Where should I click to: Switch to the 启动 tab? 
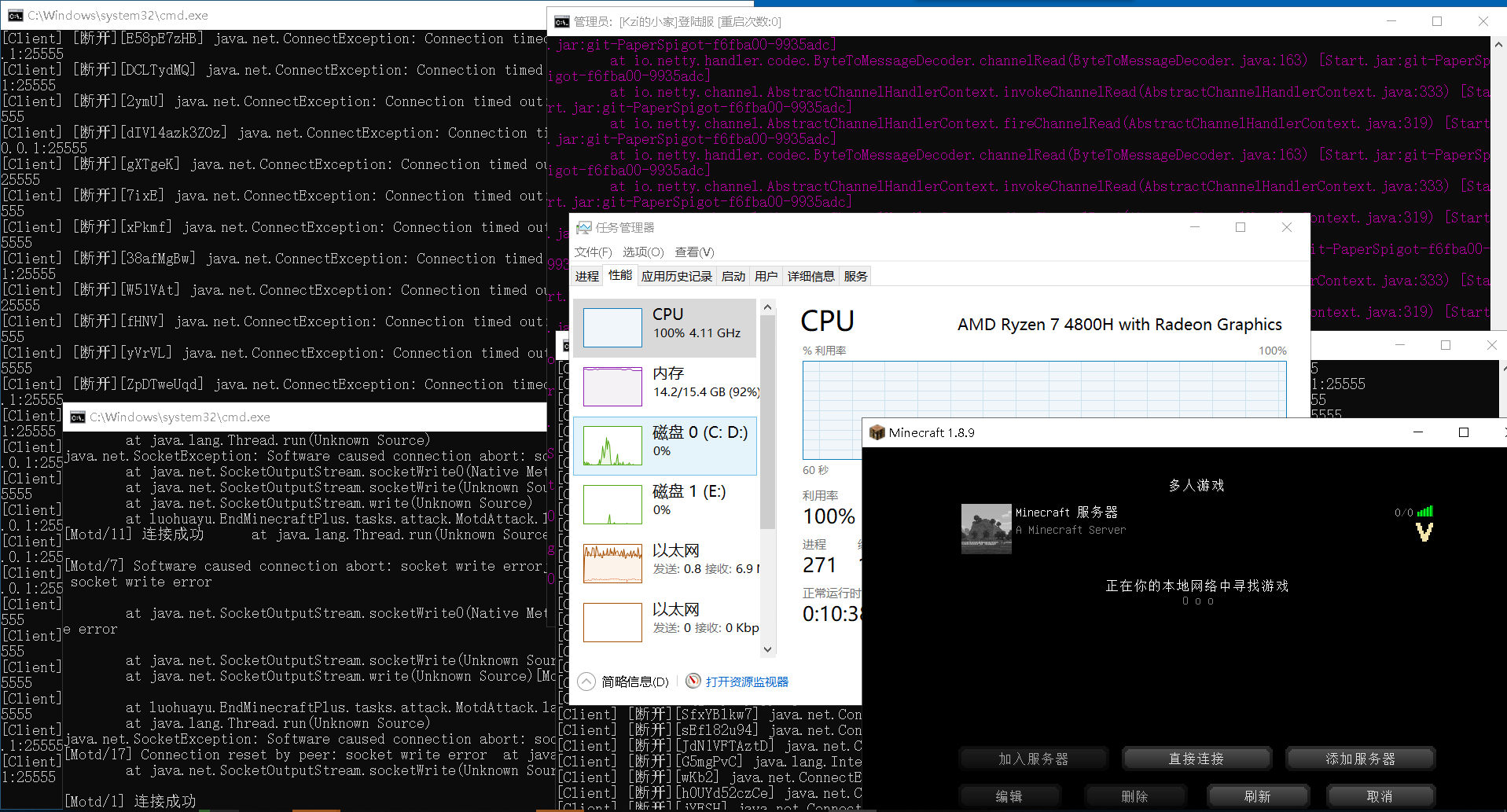pos(733,276)
